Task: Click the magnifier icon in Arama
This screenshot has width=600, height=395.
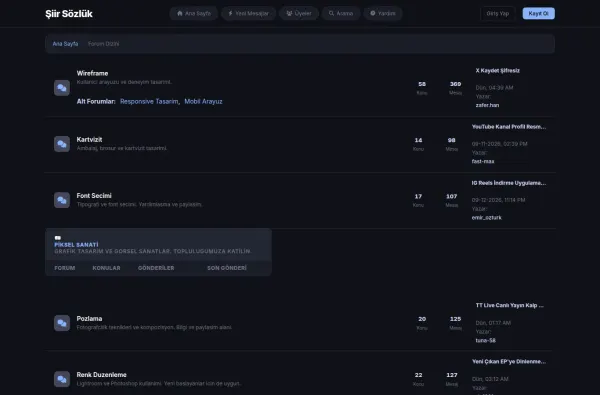Action: pyautogui.click(x=331, y=13)
